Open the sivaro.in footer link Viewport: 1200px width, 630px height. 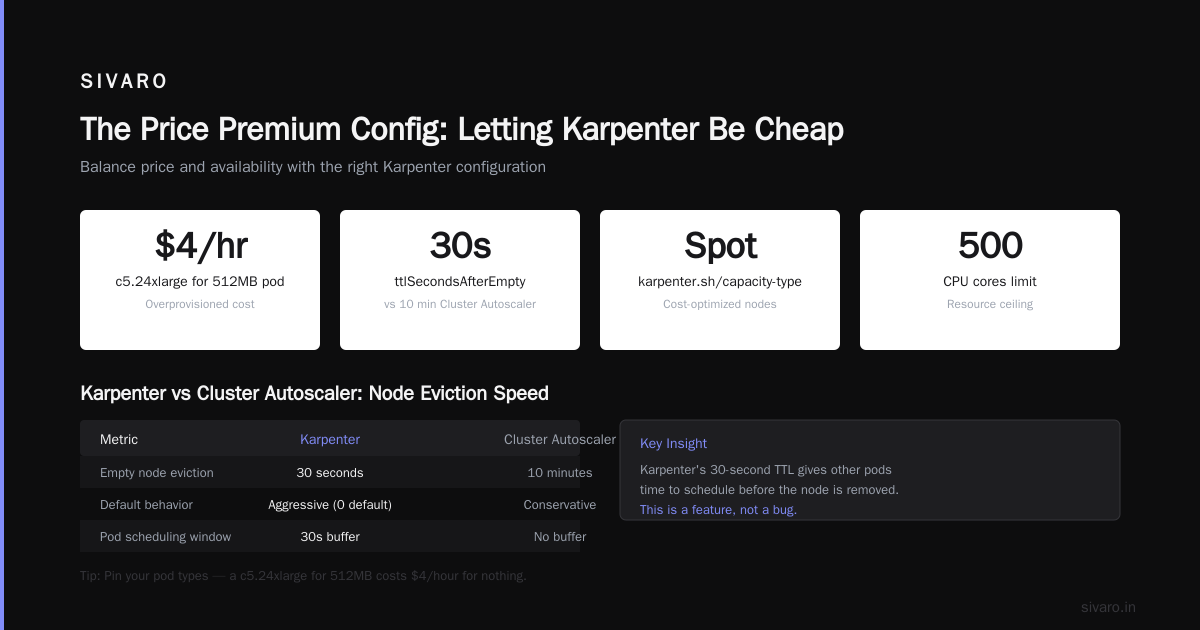1108,607
